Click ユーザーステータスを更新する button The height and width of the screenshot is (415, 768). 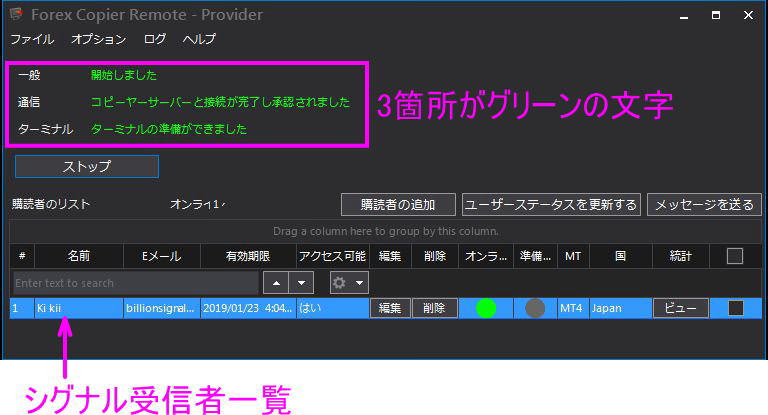[x=551, y=204]
